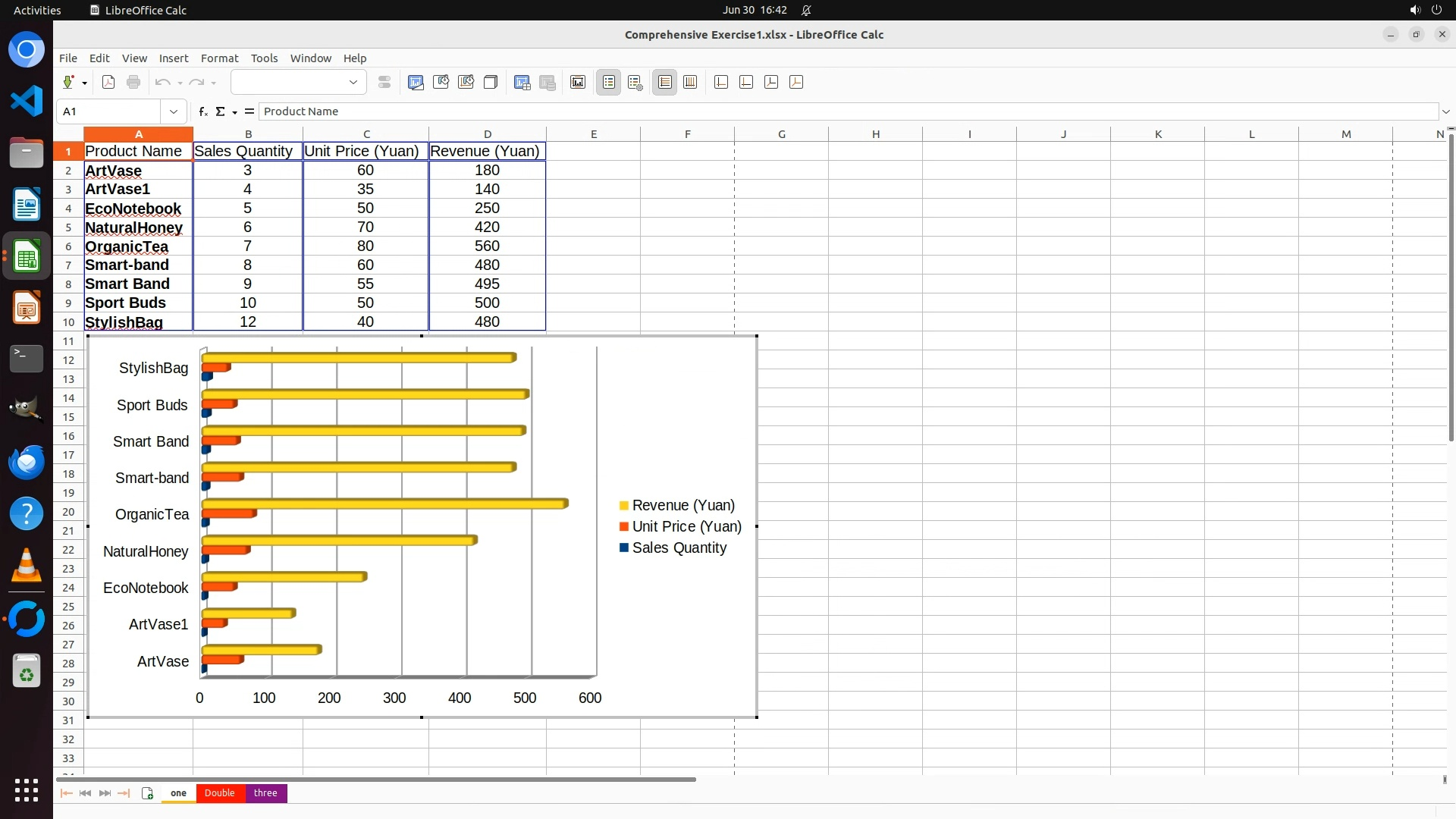
Task: Open the 3D View icon
Action: 491,83
